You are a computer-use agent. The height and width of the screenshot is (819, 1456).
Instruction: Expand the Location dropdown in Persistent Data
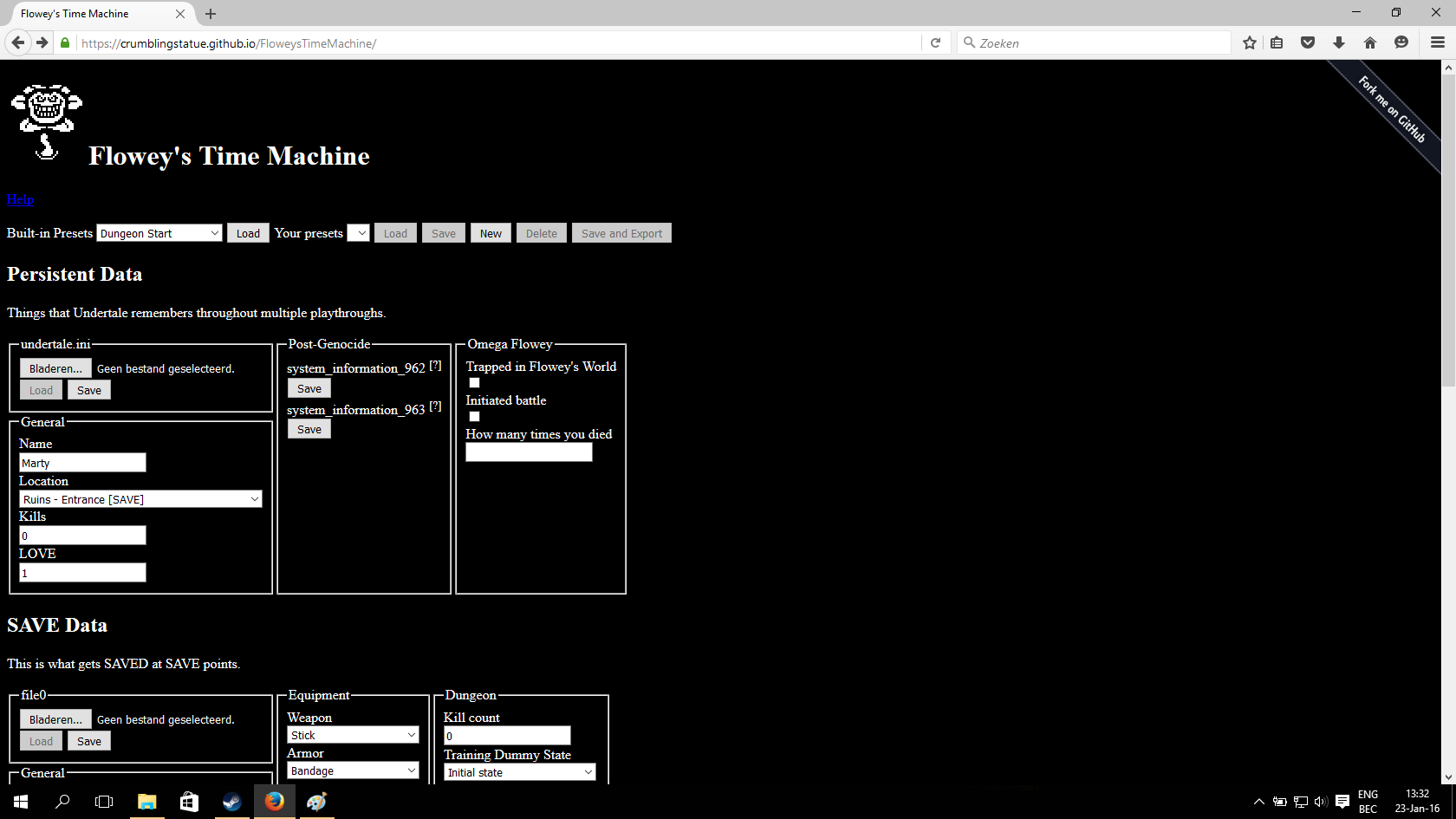(x=140, y=499)
